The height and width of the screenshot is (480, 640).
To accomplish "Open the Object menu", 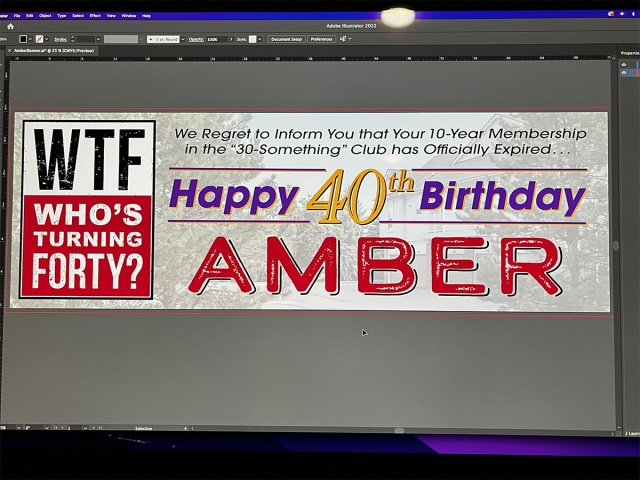I will (45, 16).
